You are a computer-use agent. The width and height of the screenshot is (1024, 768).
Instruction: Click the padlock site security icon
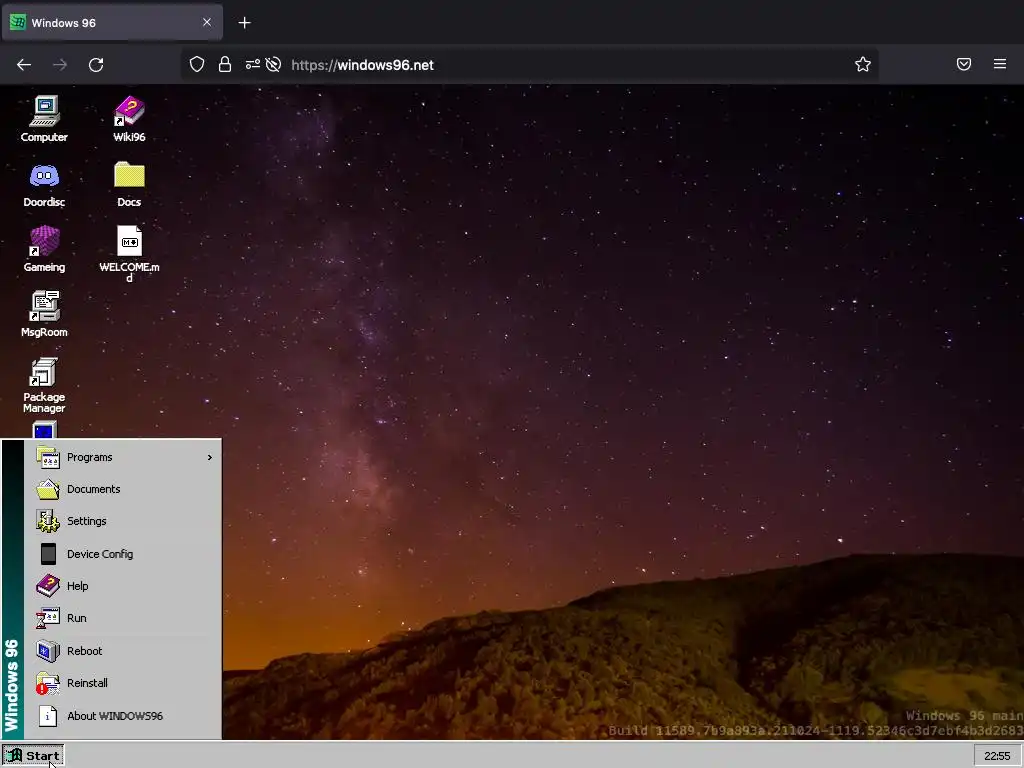[225, 64]
